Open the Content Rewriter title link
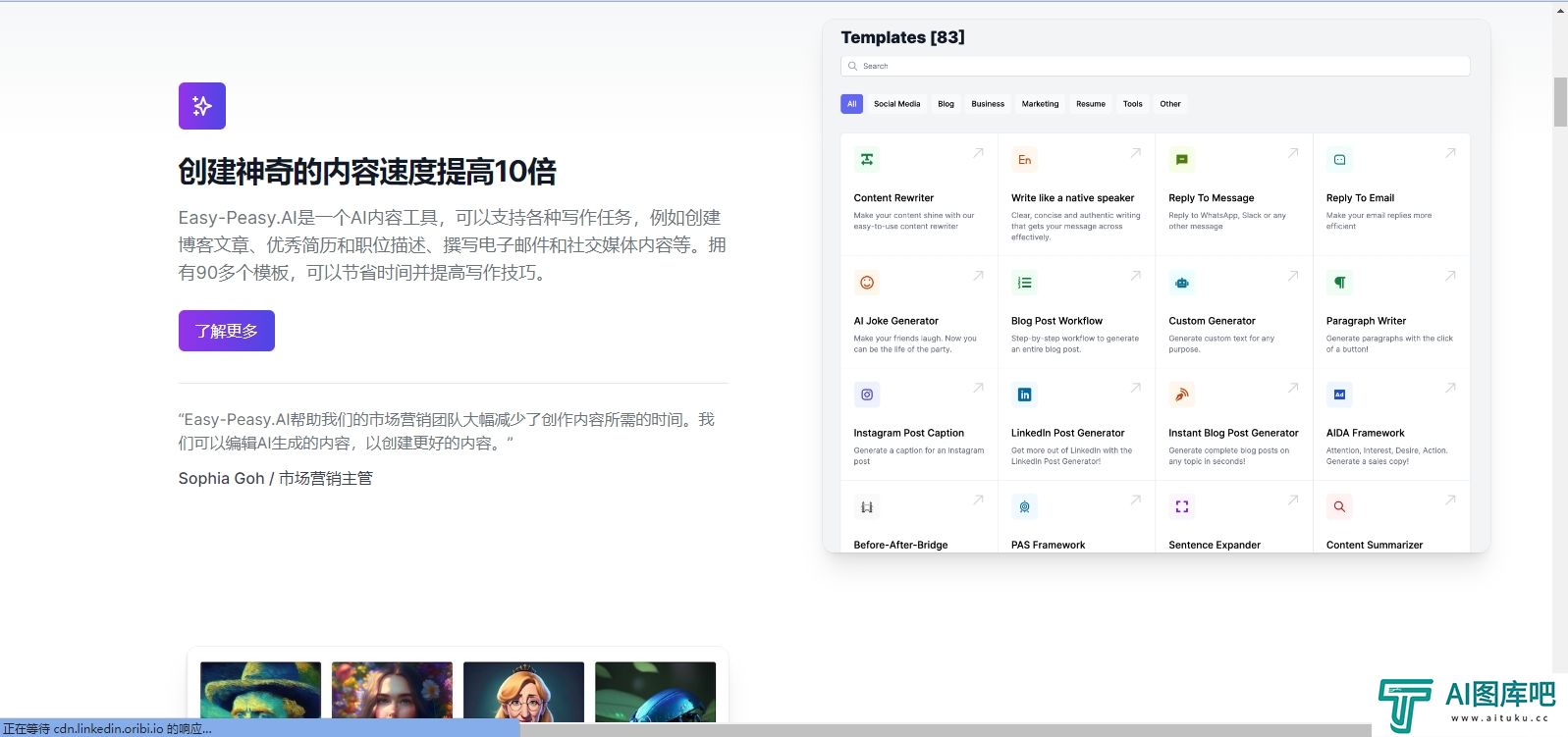The height and width of the screenshot is (737, 1568). 893,198
